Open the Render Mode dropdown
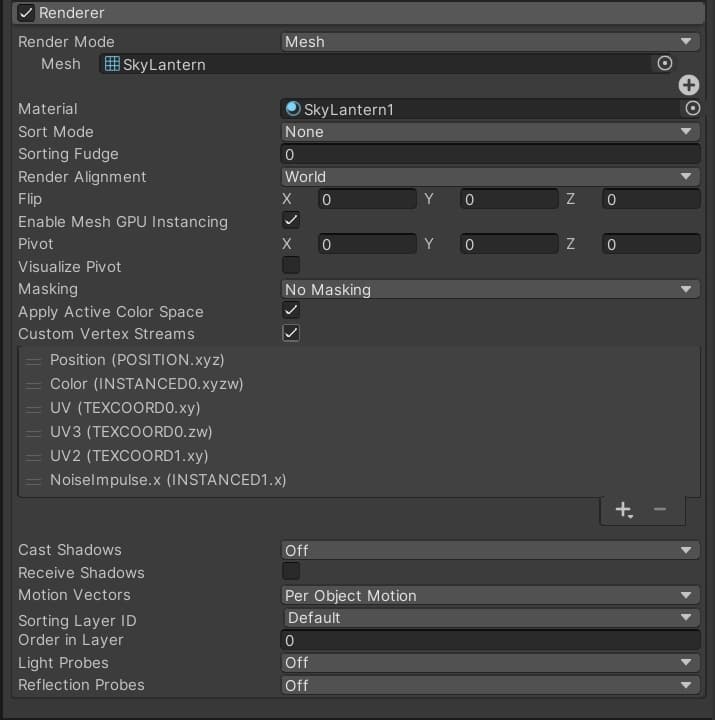 (x=489, y=42)
